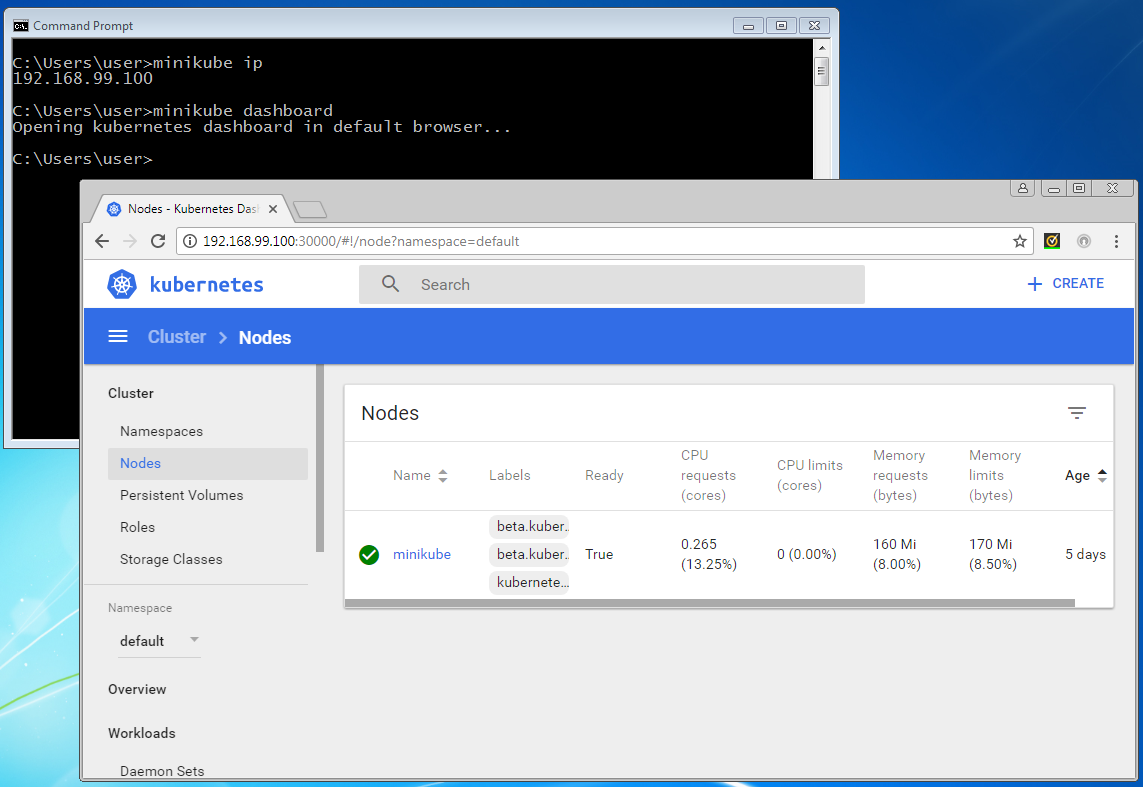1143x787 pixels.
Task: Reload the page with the refresh icon
Action: [x=157, y=241]
